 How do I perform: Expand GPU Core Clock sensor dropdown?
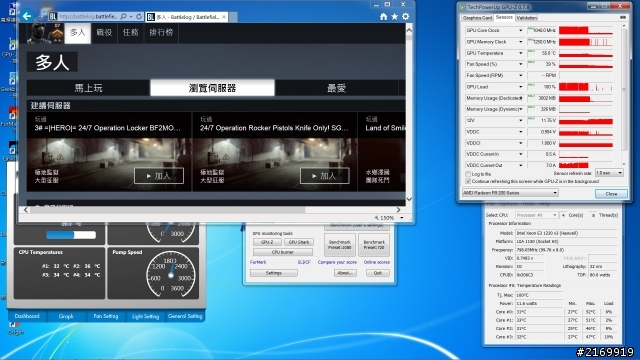520,30
